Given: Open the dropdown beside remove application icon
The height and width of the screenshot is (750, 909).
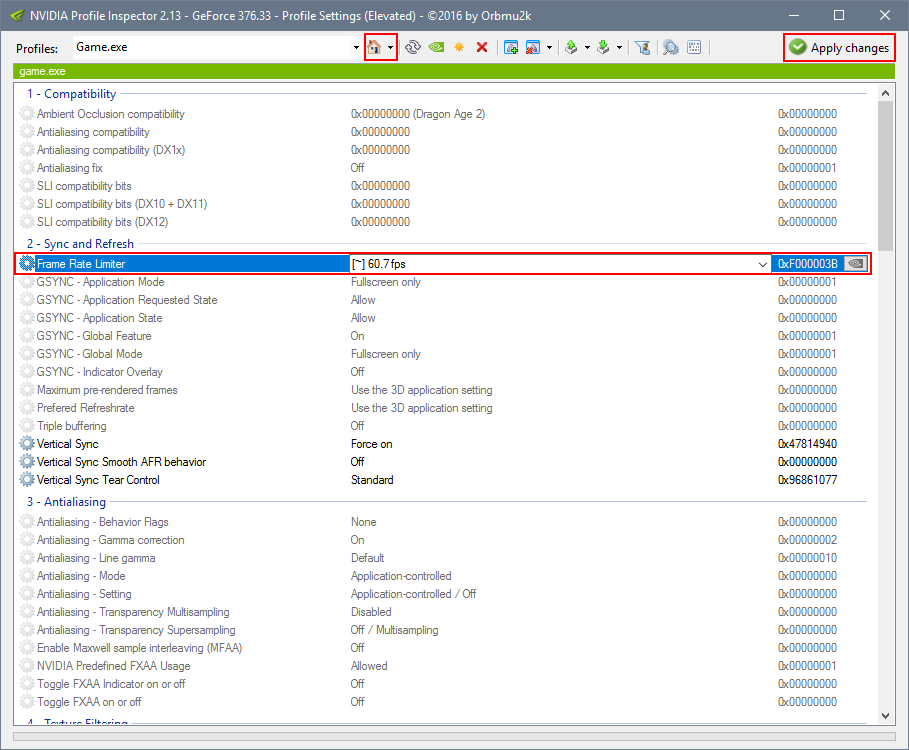Looking at the screenshot, I should pyautogui.click(x=549, y=48).
